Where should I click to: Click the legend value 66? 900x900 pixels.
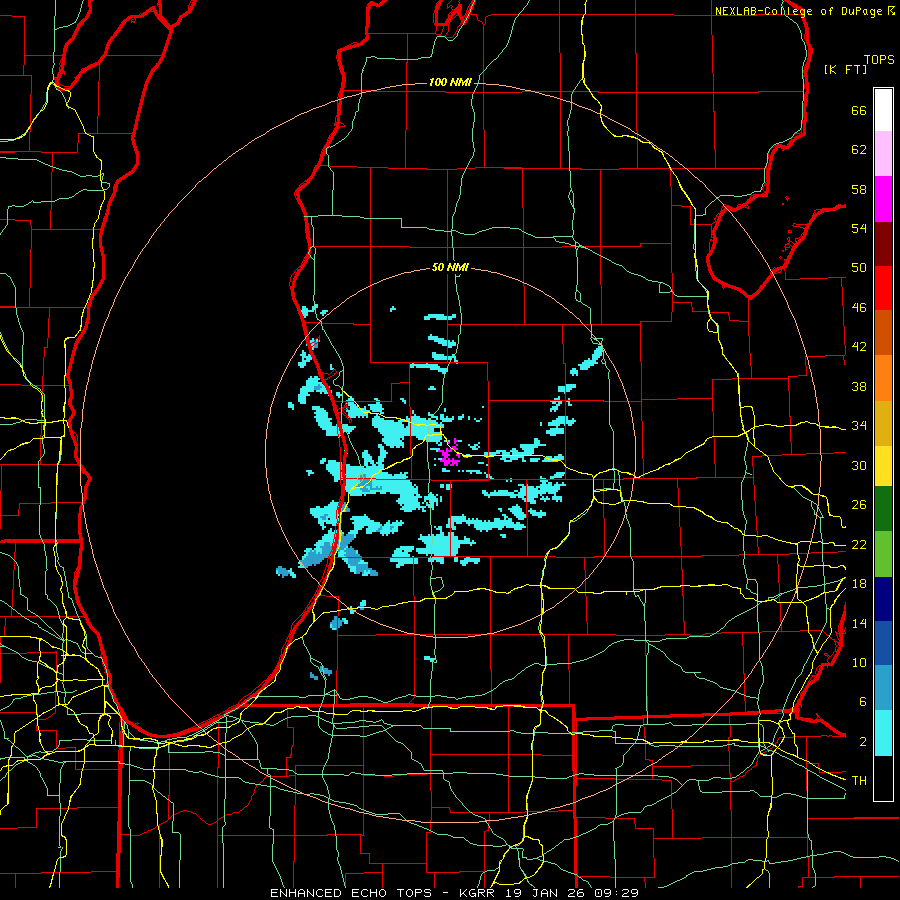coord(859,110)
